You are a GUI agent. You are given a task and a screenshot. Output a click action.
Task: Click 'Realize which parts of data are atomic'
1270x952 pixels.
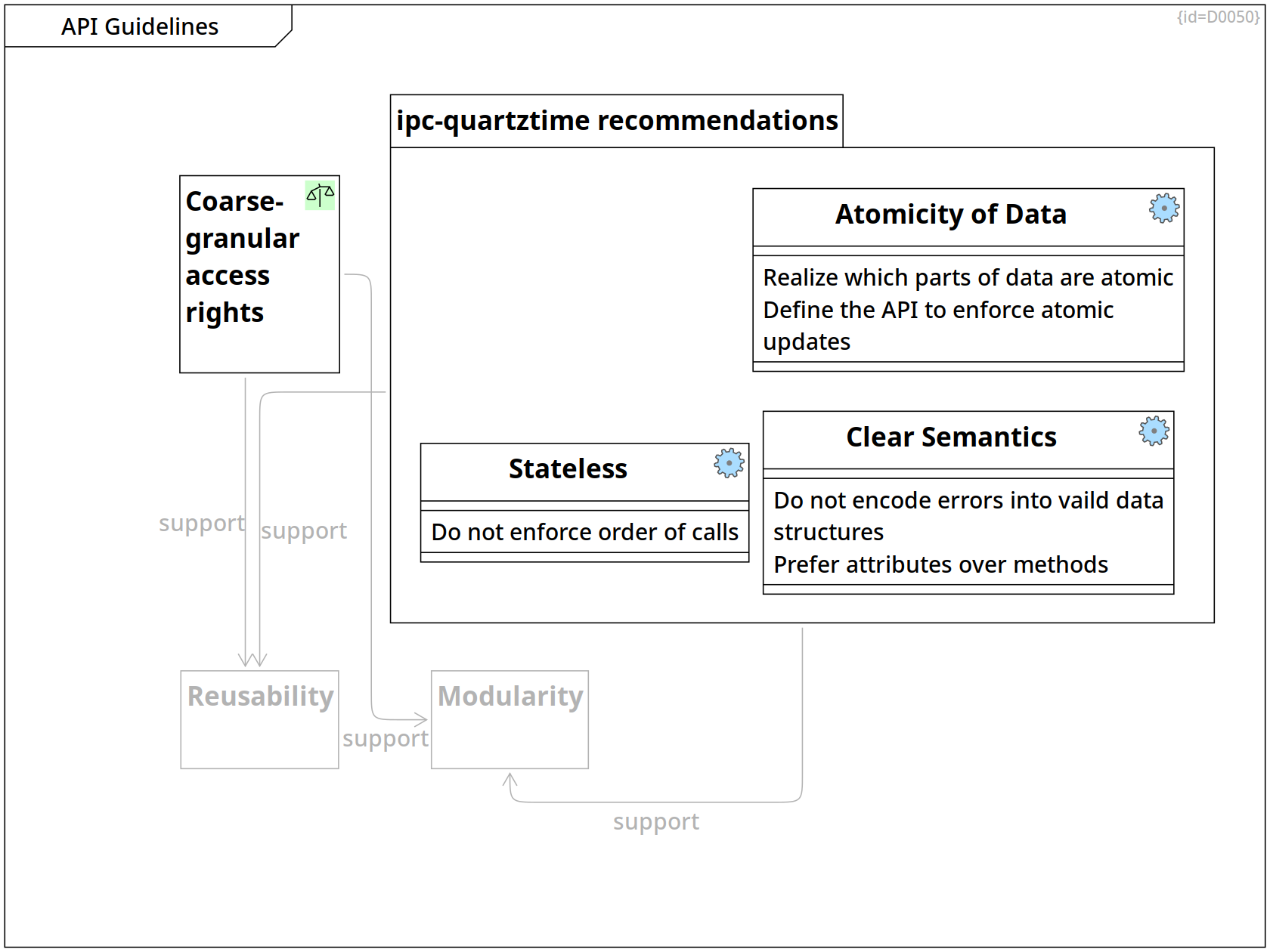pos(968,278)
